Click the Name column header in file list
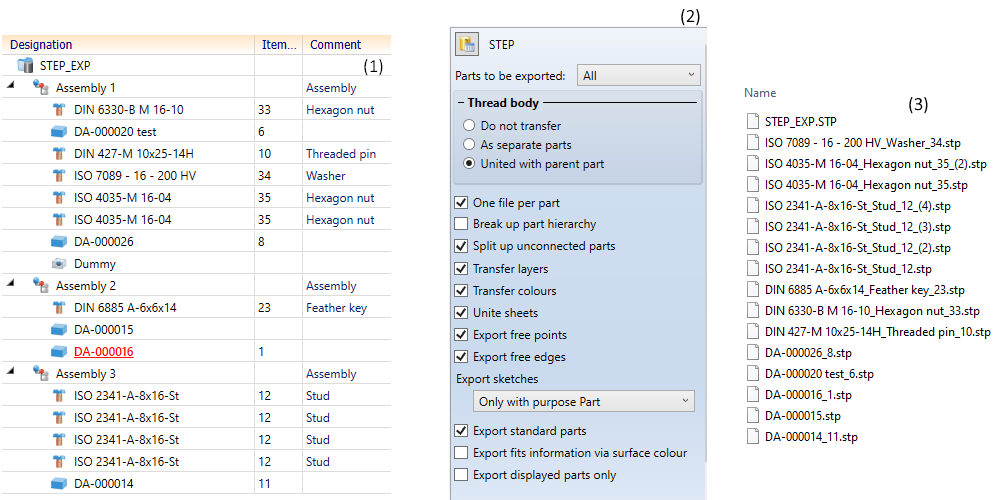Image resolution: width=1000 pixels, height=500 pixels. pyautogui.click(x=760, y=93)
